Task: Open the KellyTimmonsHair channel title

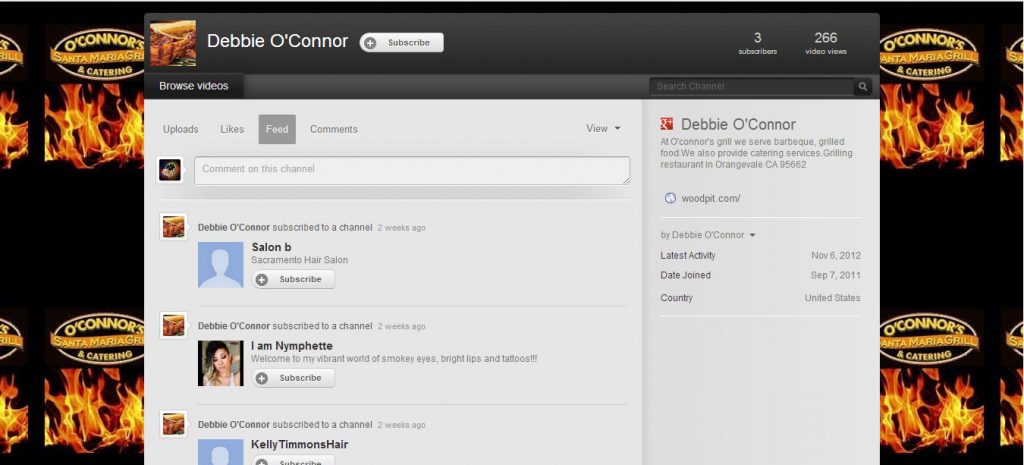Action: tap(299, 445)
